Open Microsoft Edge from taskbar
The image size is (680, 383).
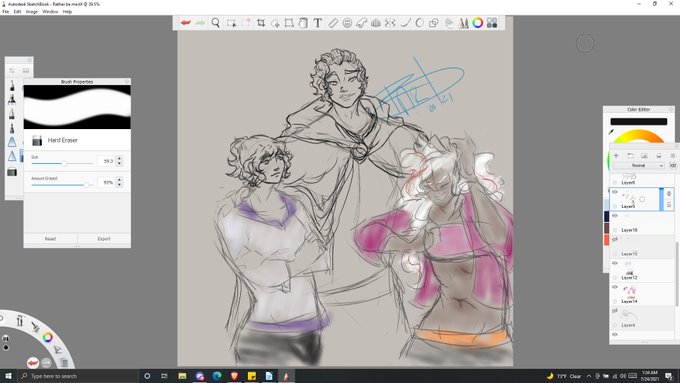[x=217, y=376]
